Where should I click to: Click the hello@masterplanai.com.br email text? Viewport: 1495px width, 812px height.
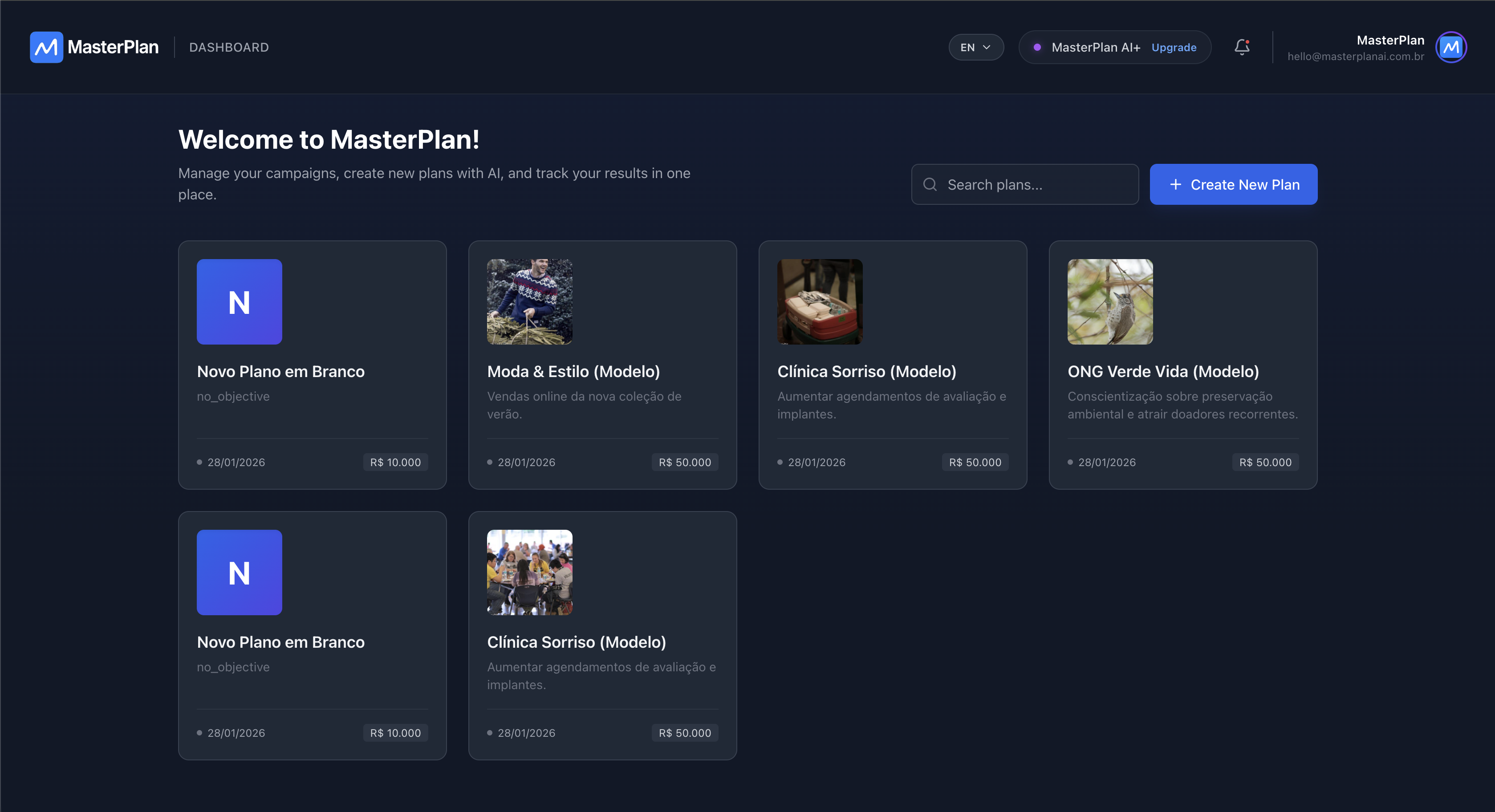(1356, 57)
